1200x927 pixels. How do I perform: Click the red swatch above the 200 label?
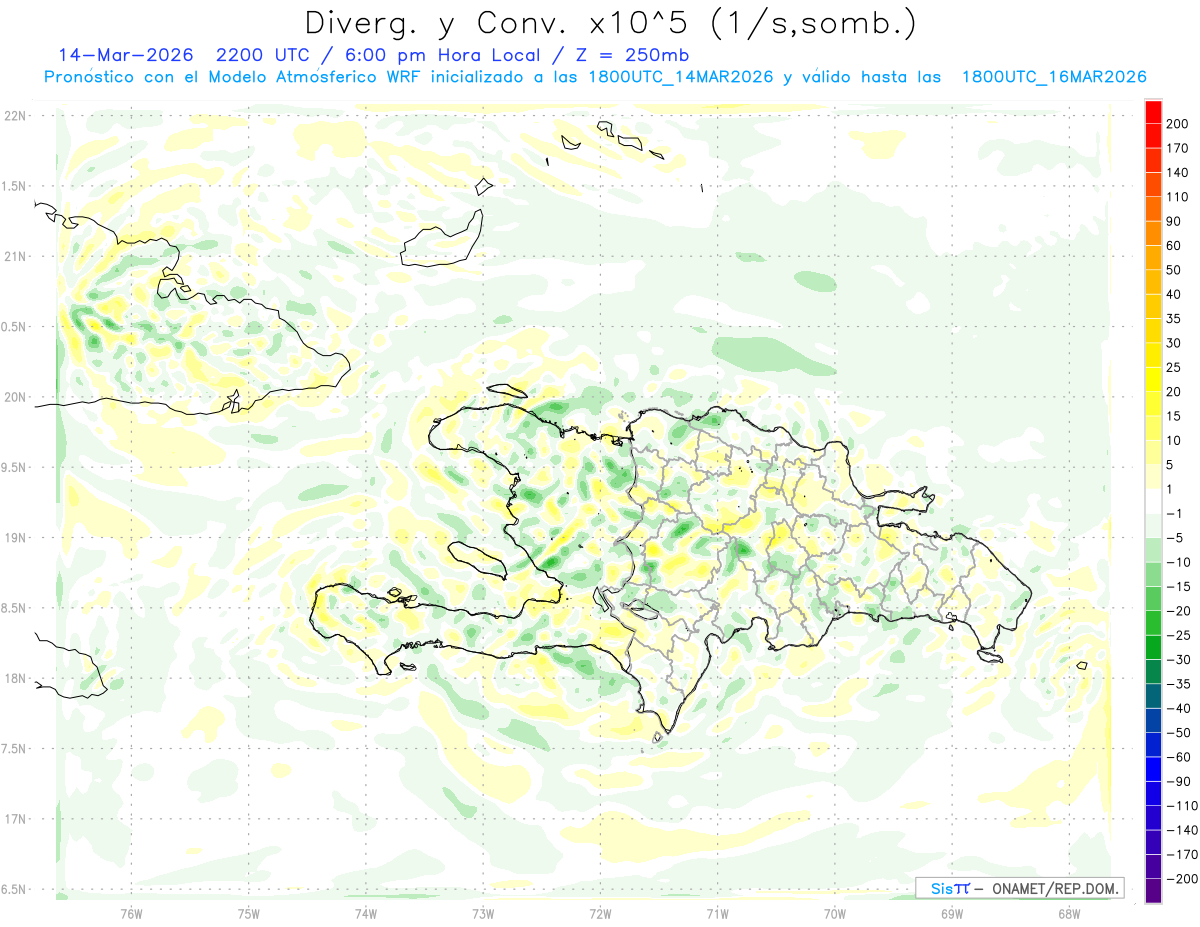1153,112
